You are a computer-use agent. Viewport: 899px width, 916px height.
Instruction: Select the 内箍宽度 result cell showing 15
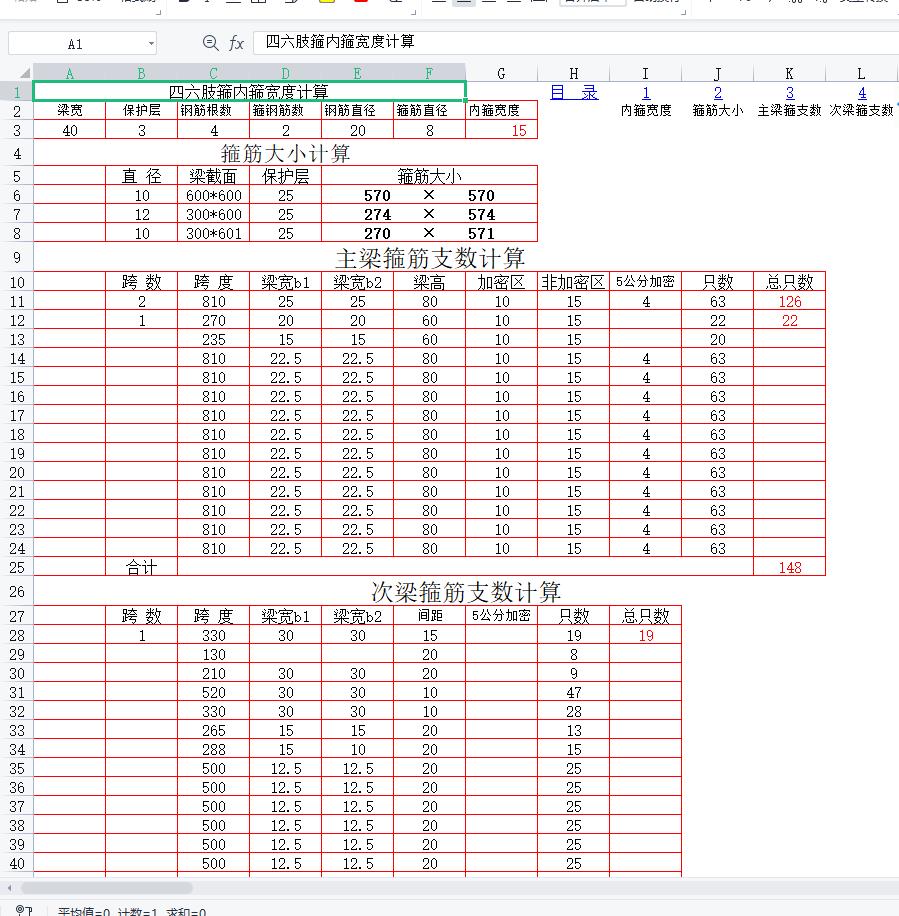pos(502,130)
